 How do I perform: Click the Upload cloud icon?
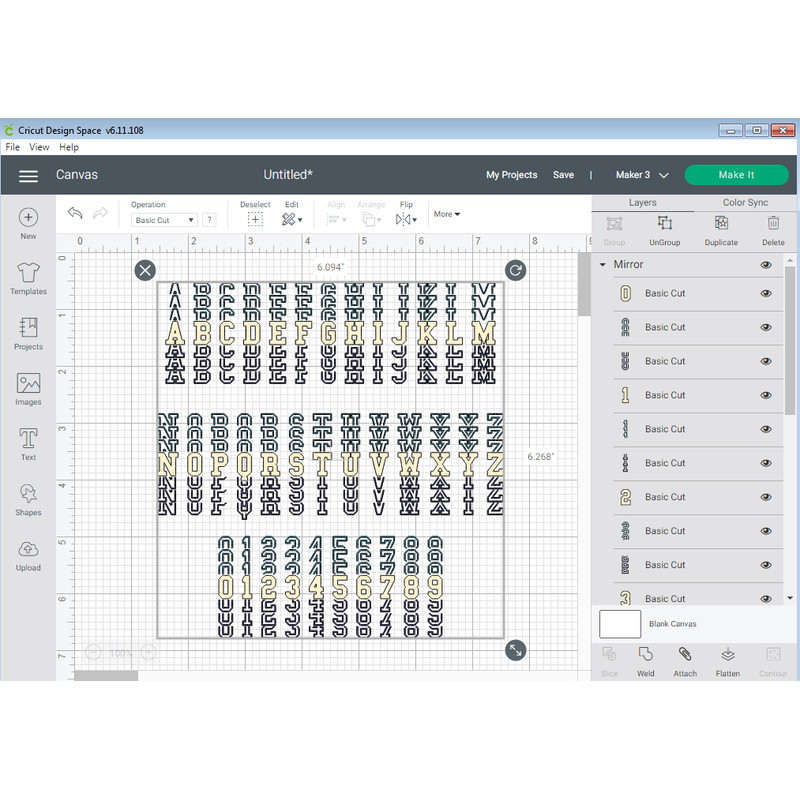coord(28,550)
